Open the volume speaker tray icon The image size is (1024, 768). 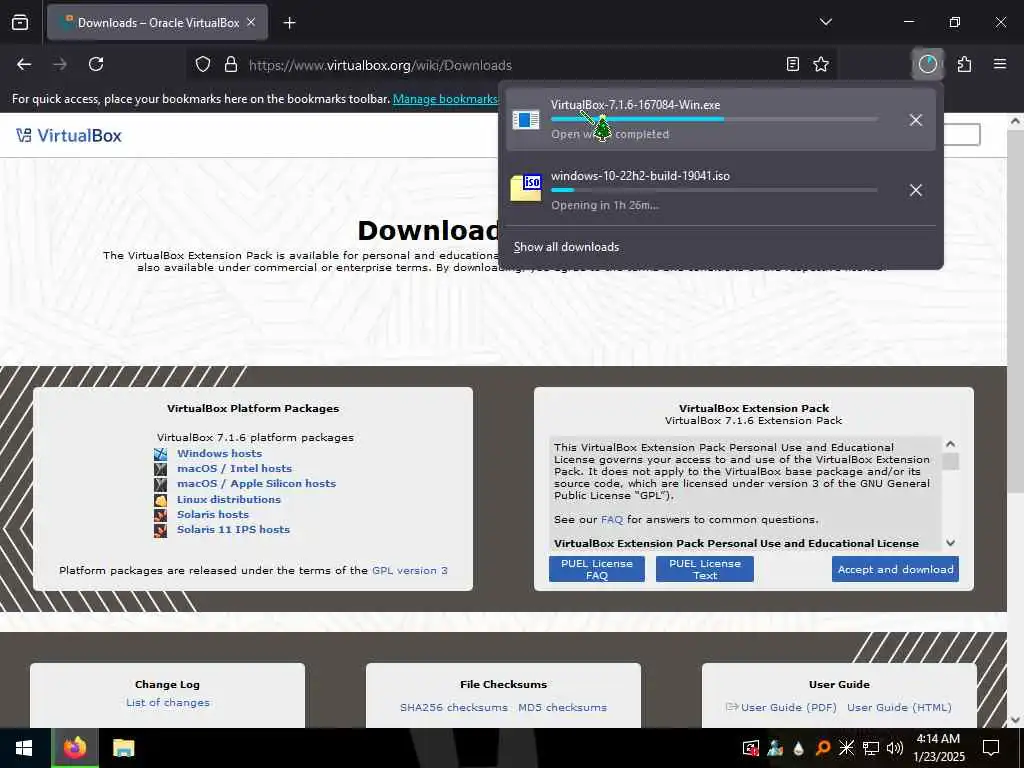[x=895, y=748]
